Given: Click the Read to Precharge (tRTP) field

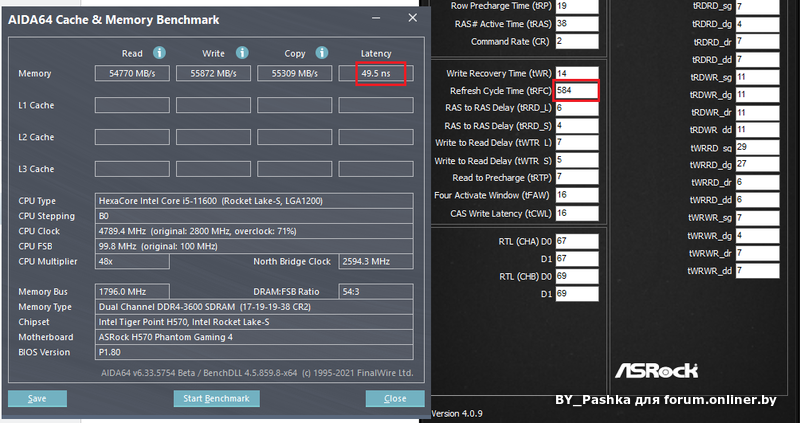Looking at the screenshot, I should [x=577, y=178].
